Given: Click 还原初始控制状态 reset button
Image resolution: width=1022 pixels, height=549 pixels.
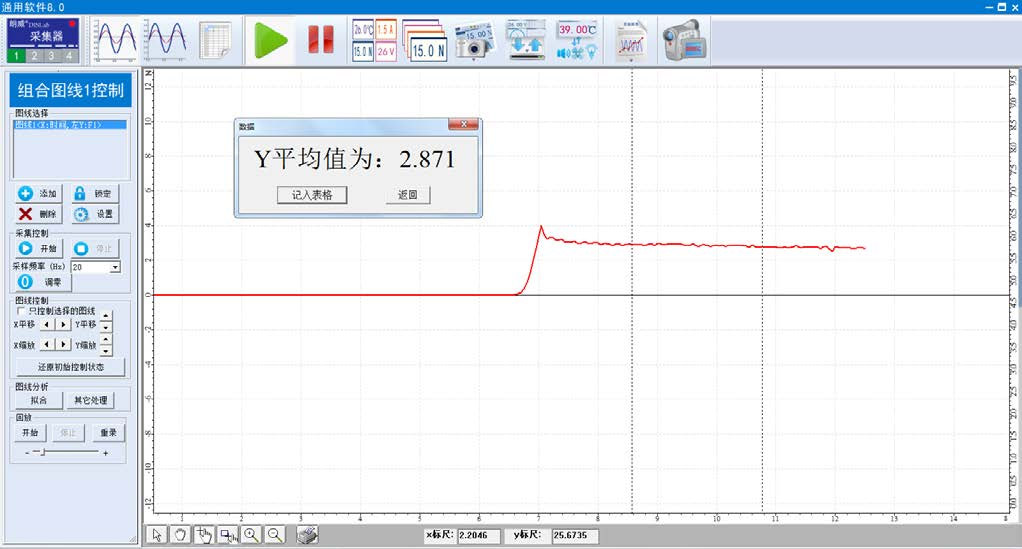Looking at the screenshot, I should [71, 367].
